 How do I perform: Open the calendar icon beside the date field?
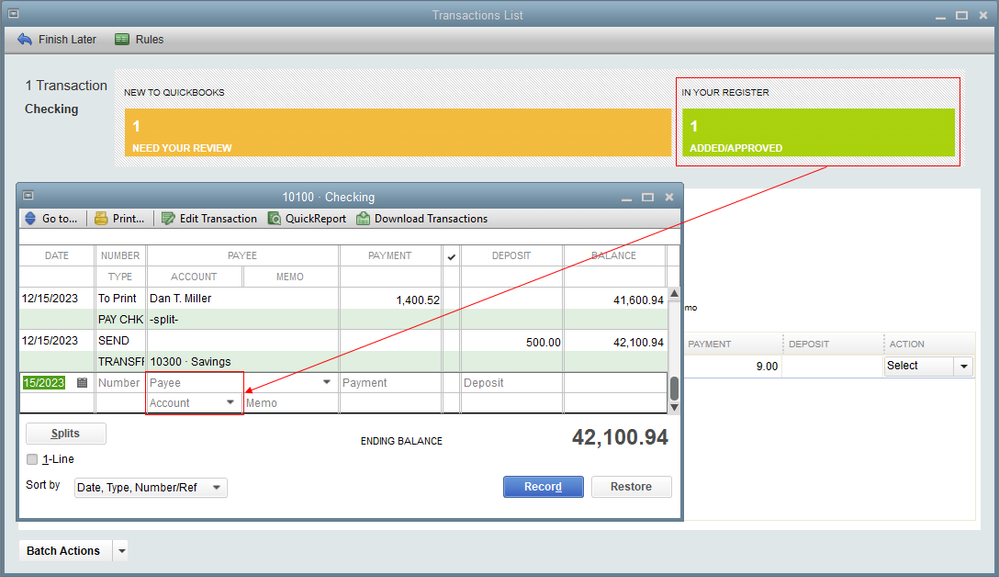pyautogui.click(x=82, y=383)
